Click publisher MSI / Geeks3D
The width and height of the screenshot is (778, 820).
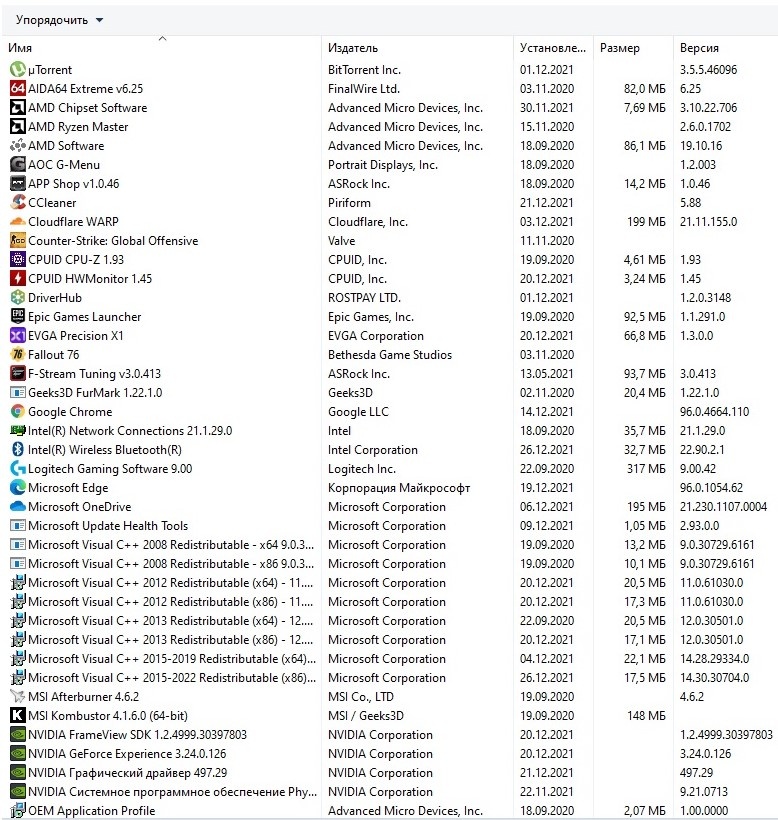[x=366, y=715]
